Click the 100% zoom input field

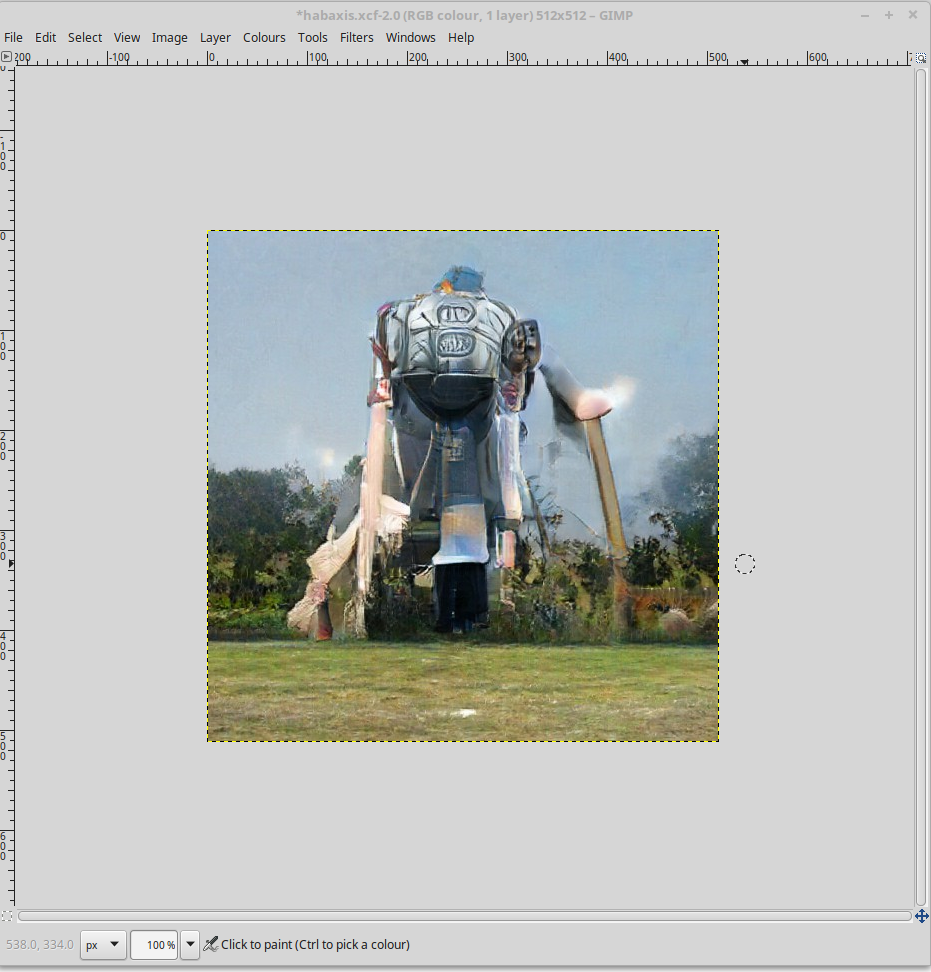[154, 945]
